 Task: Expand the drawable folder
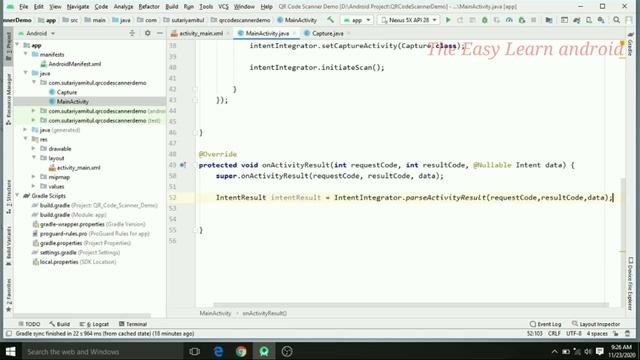34,149
